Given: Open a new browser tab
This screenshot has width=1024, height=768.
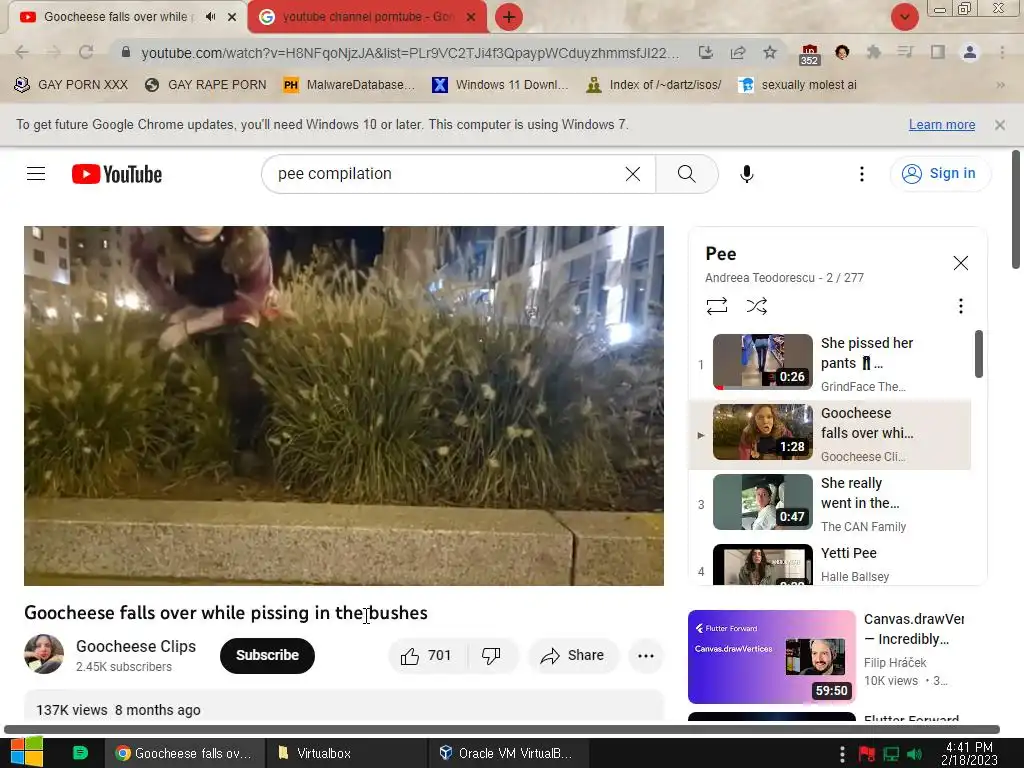Looking at the screenshot, I should click(509, 17).
